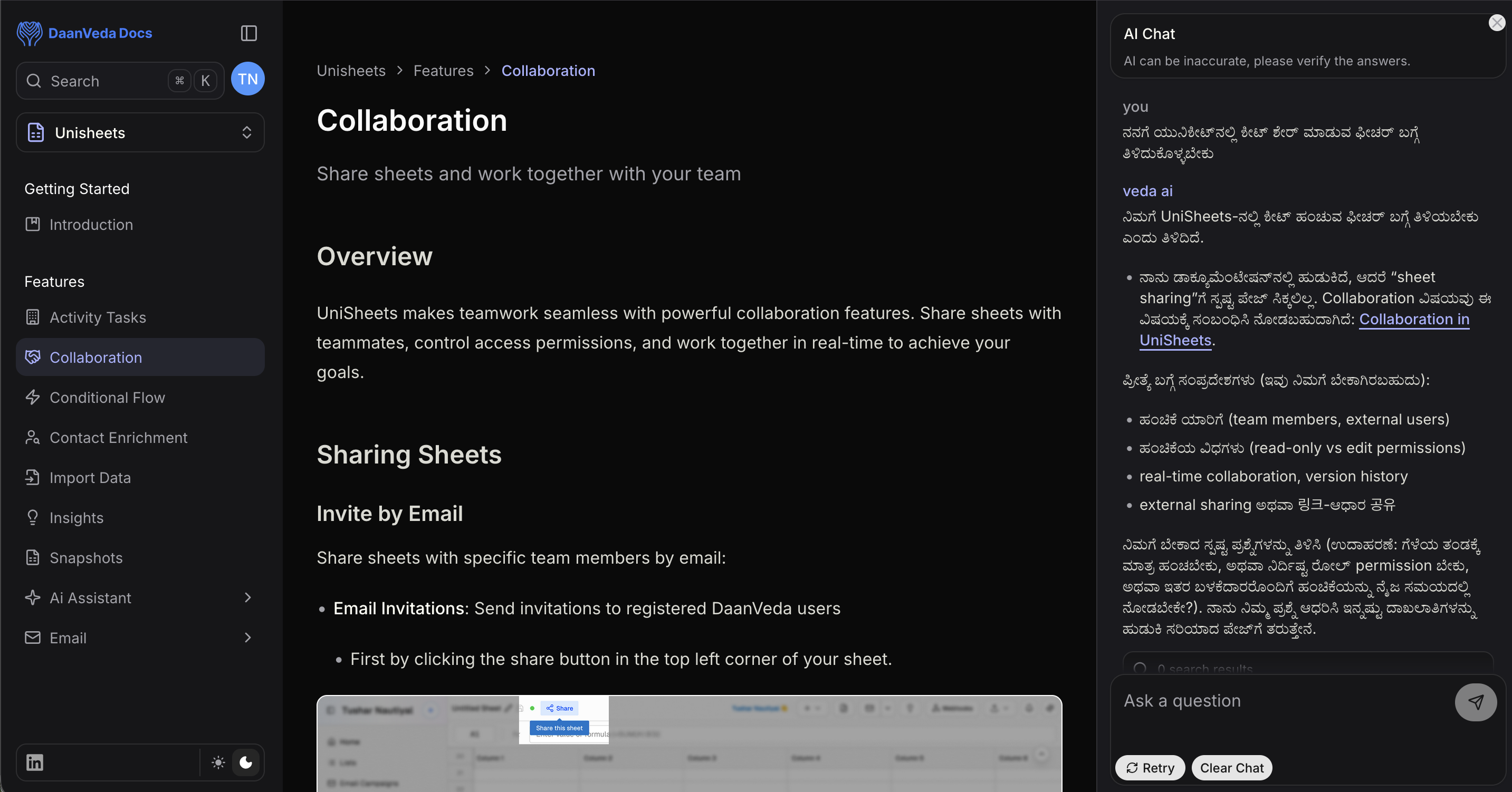Click the send message arrow icon
Image resolution: width=1512 pixels, height=792 pixels.
[x=1475, y=702]
